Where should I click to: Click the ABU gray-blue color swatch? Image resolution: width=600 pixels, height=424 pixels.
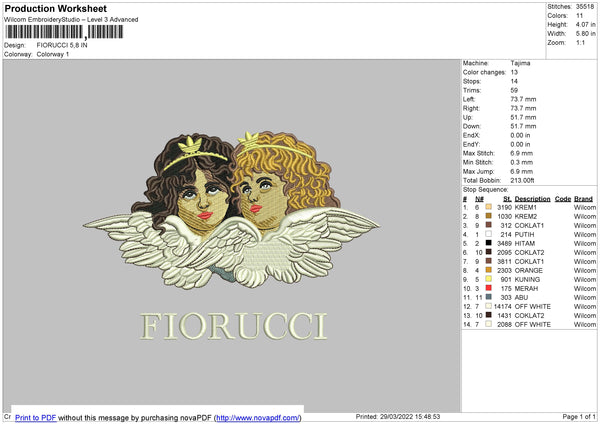click(488, 297)
